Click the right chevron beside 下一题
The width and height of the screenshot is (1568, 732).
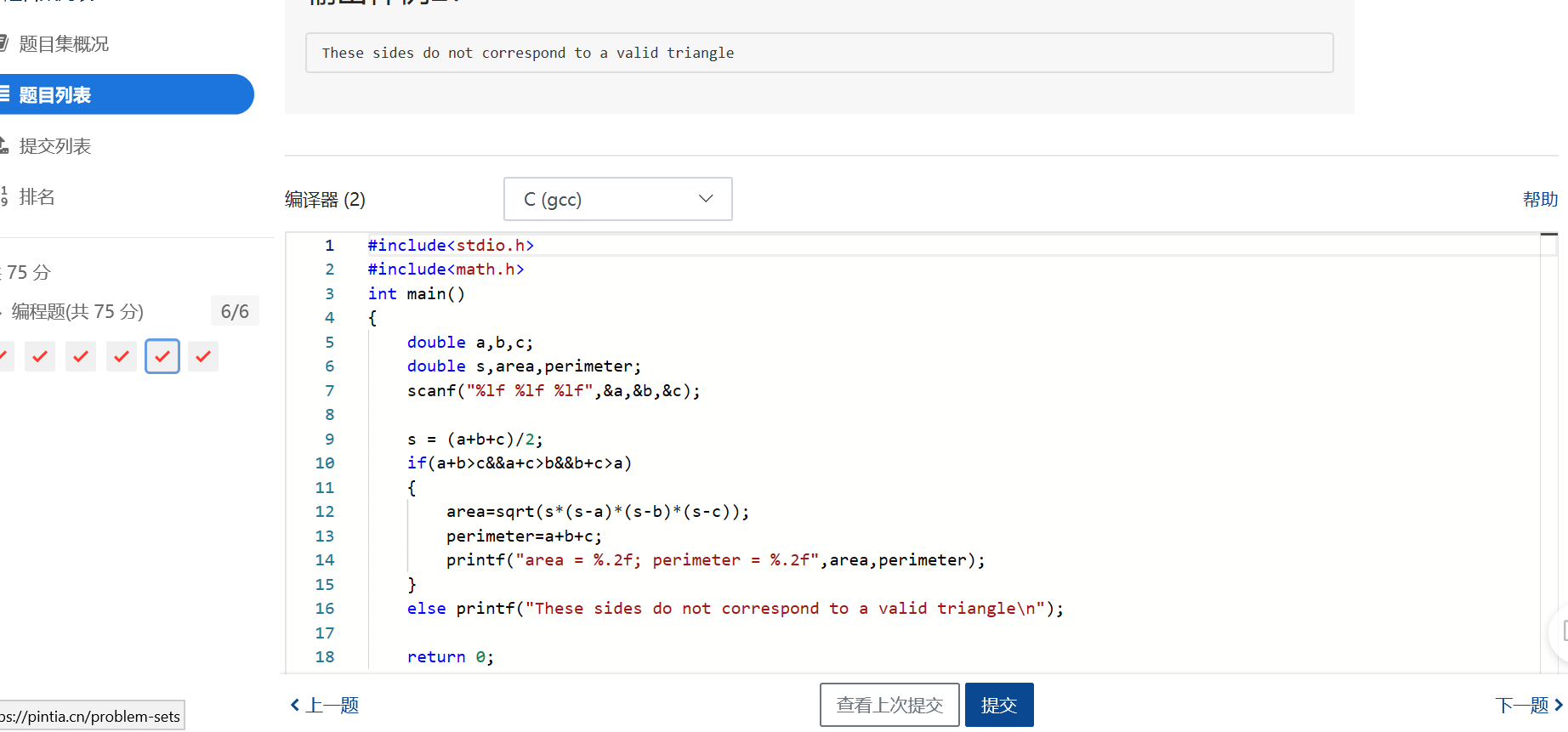[1558, 705]
